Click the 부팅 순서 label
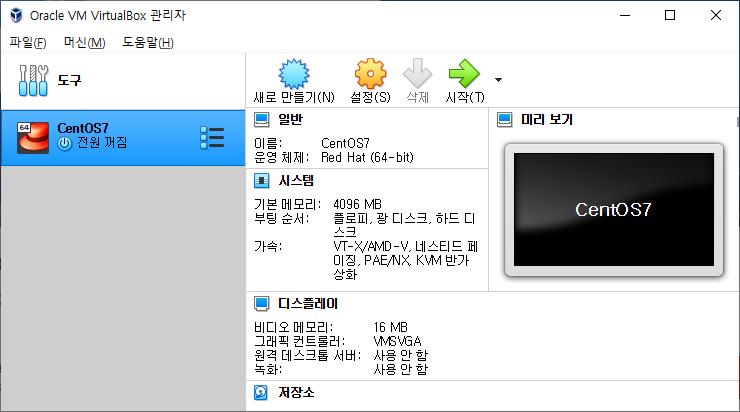 click(x=282, y=219)
